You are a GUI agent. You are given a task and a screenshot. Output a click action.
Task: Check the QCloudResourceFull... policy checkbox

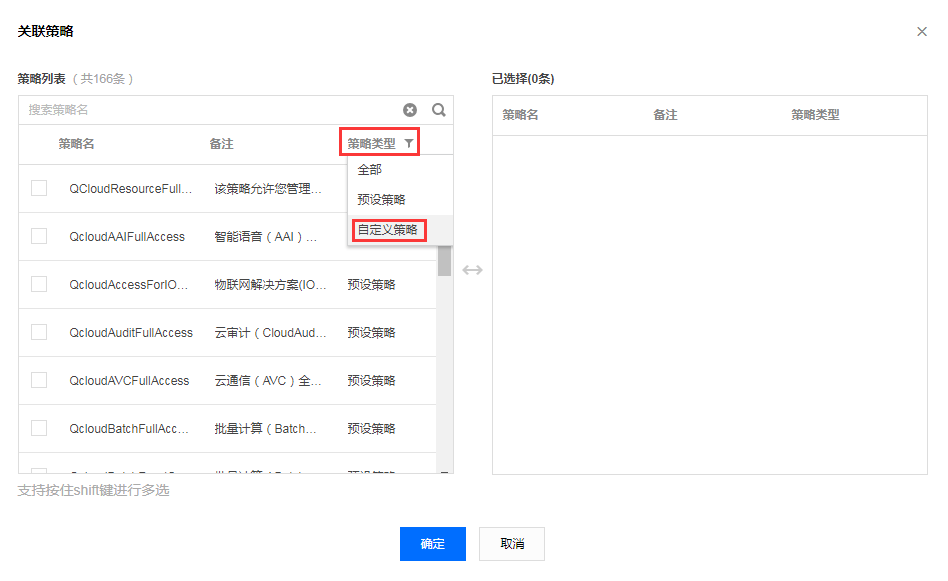39,188
